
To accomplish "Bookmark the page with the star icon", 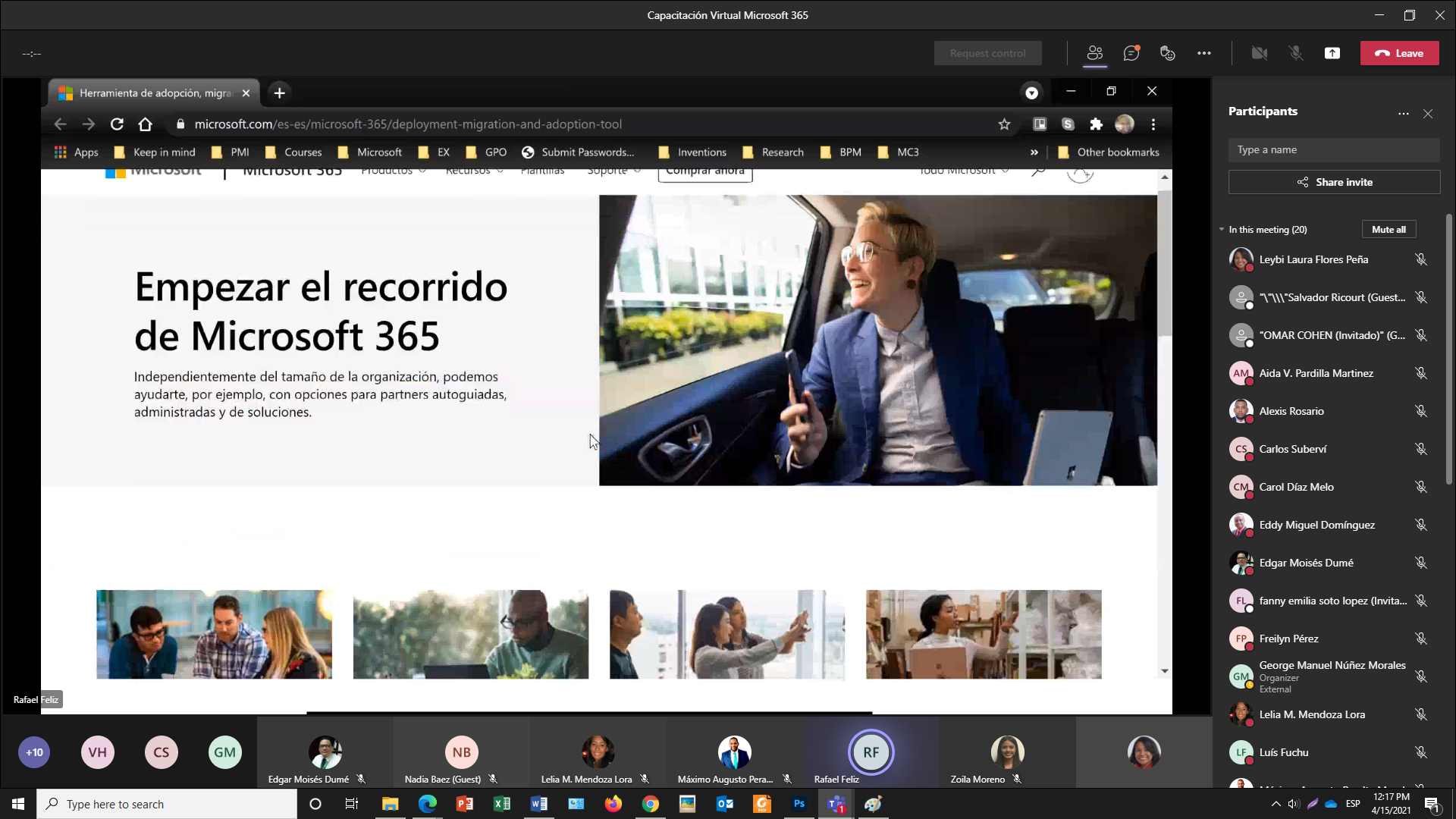I will coord(1005,124).
